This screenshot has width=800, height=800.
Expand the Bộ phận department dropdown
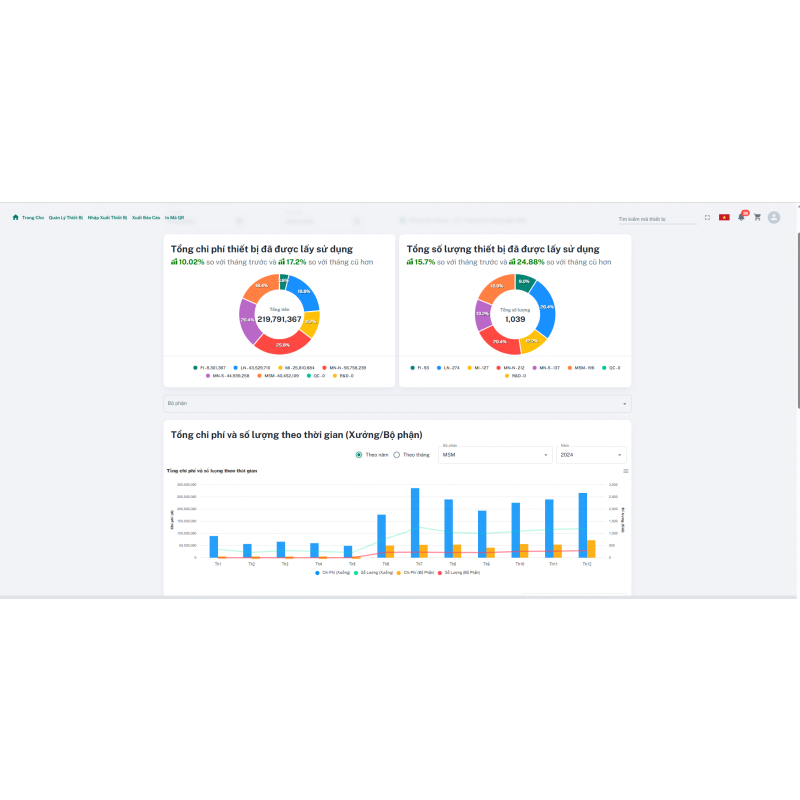(397, 404)
